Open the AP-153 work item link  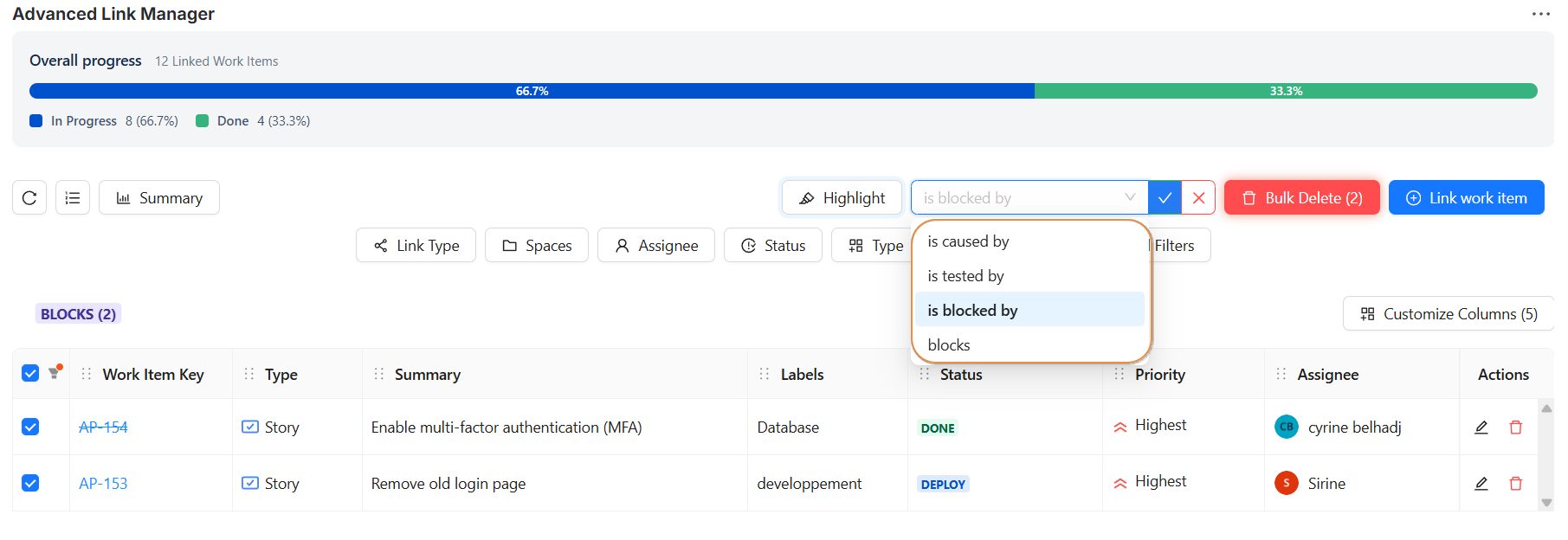103,484
